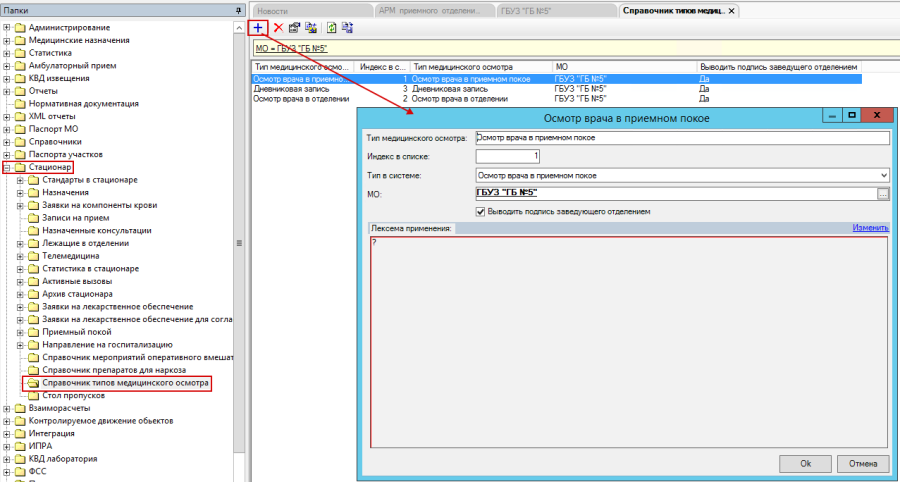Select the Лежащие в отделении tree item
Image resolution: width=900 pixels, height=482 pixels.
coord(86,243)
